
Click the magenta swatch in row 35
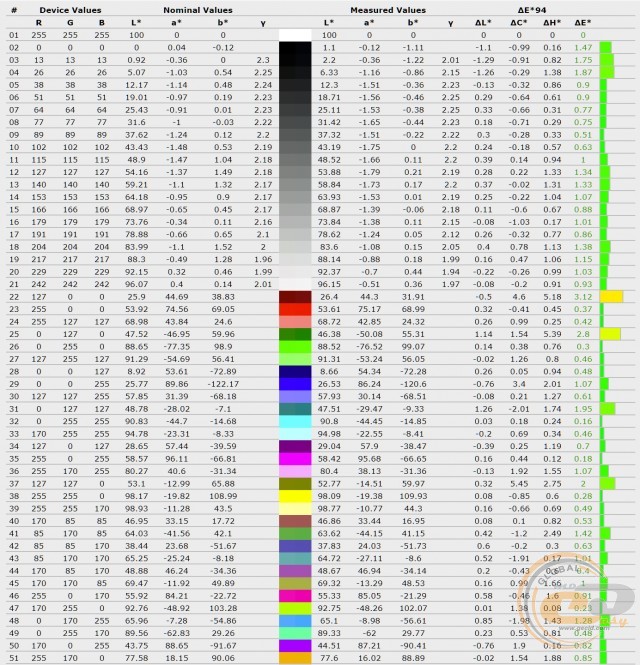click(x=295, y=458)
